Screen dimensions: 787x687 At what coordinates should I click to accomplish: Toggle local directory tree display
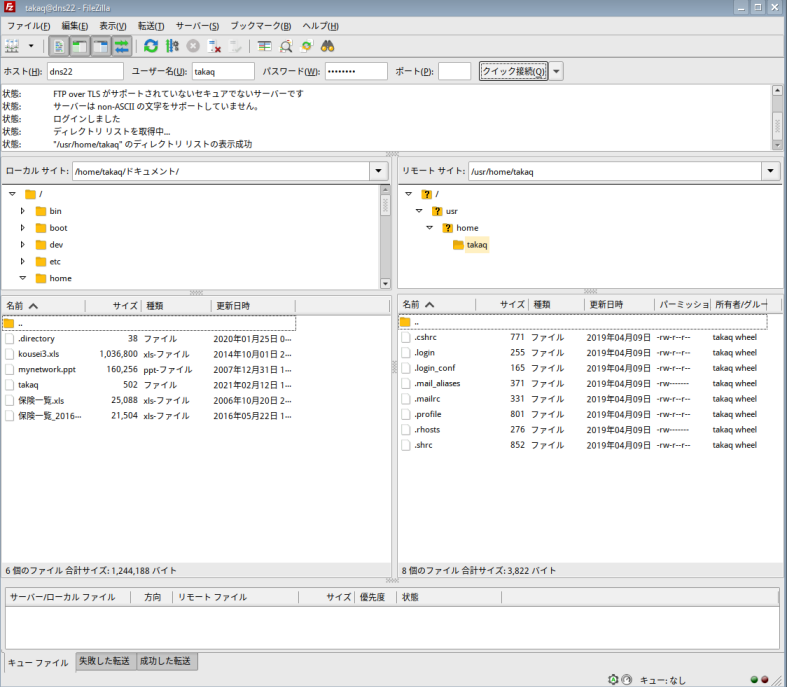tap(80, 47)
